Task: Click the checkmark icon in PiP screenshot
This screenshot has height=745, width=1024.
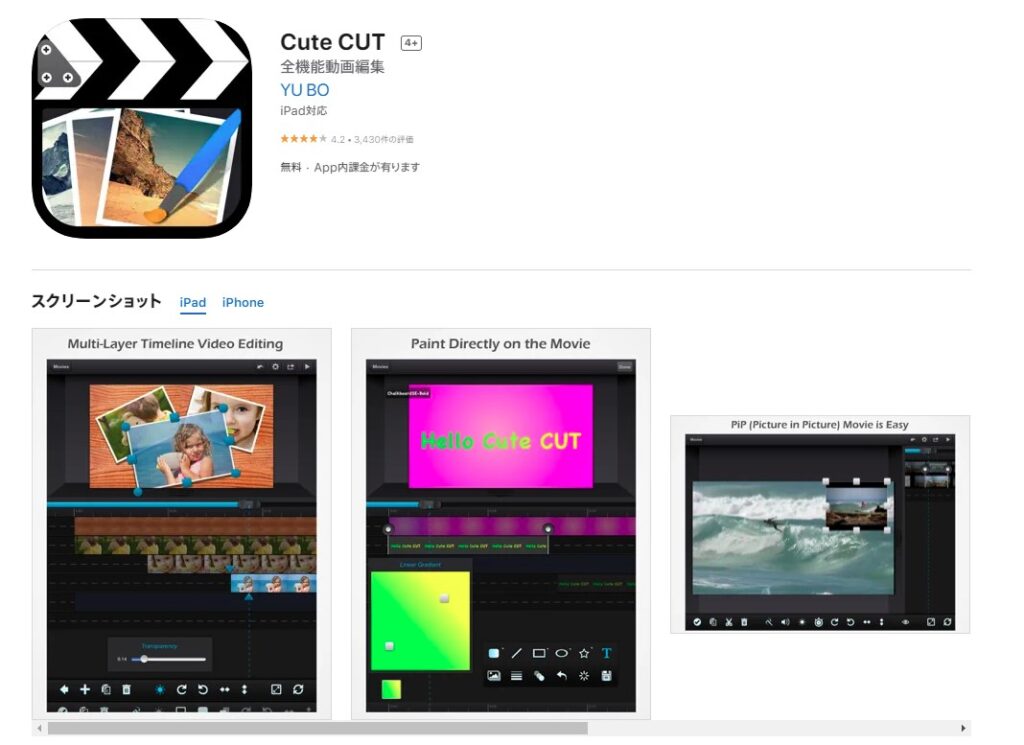Action: [x=697, y=622]
